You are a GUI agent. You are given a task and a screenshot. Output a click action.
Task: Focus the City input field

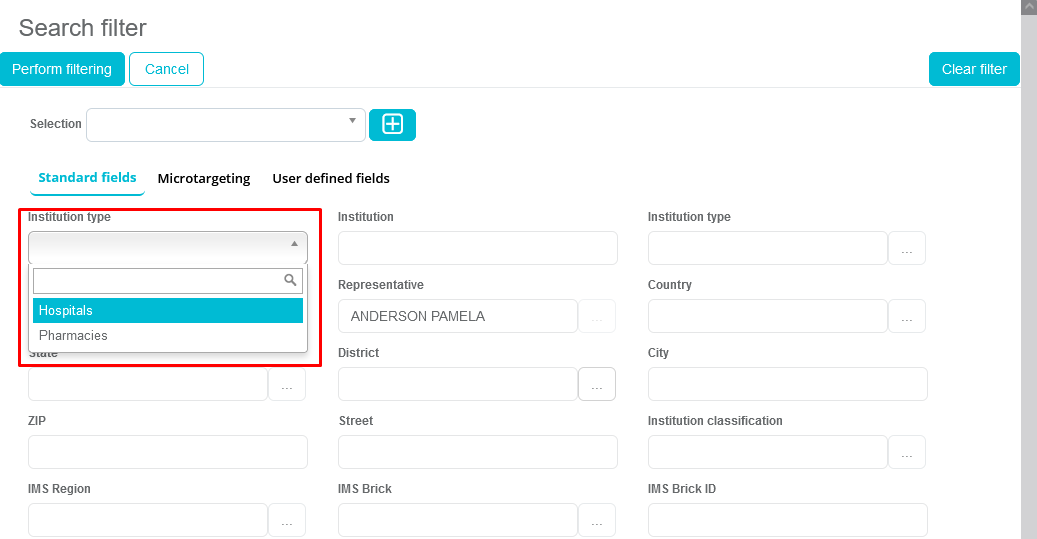pos(787,384)
